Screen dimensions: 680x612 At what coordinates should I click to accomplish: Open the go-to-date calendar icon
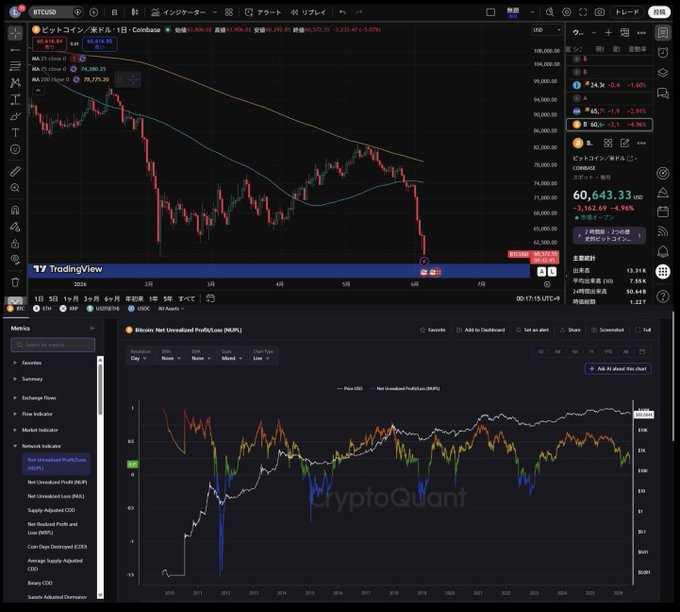[x=210, y=298]
